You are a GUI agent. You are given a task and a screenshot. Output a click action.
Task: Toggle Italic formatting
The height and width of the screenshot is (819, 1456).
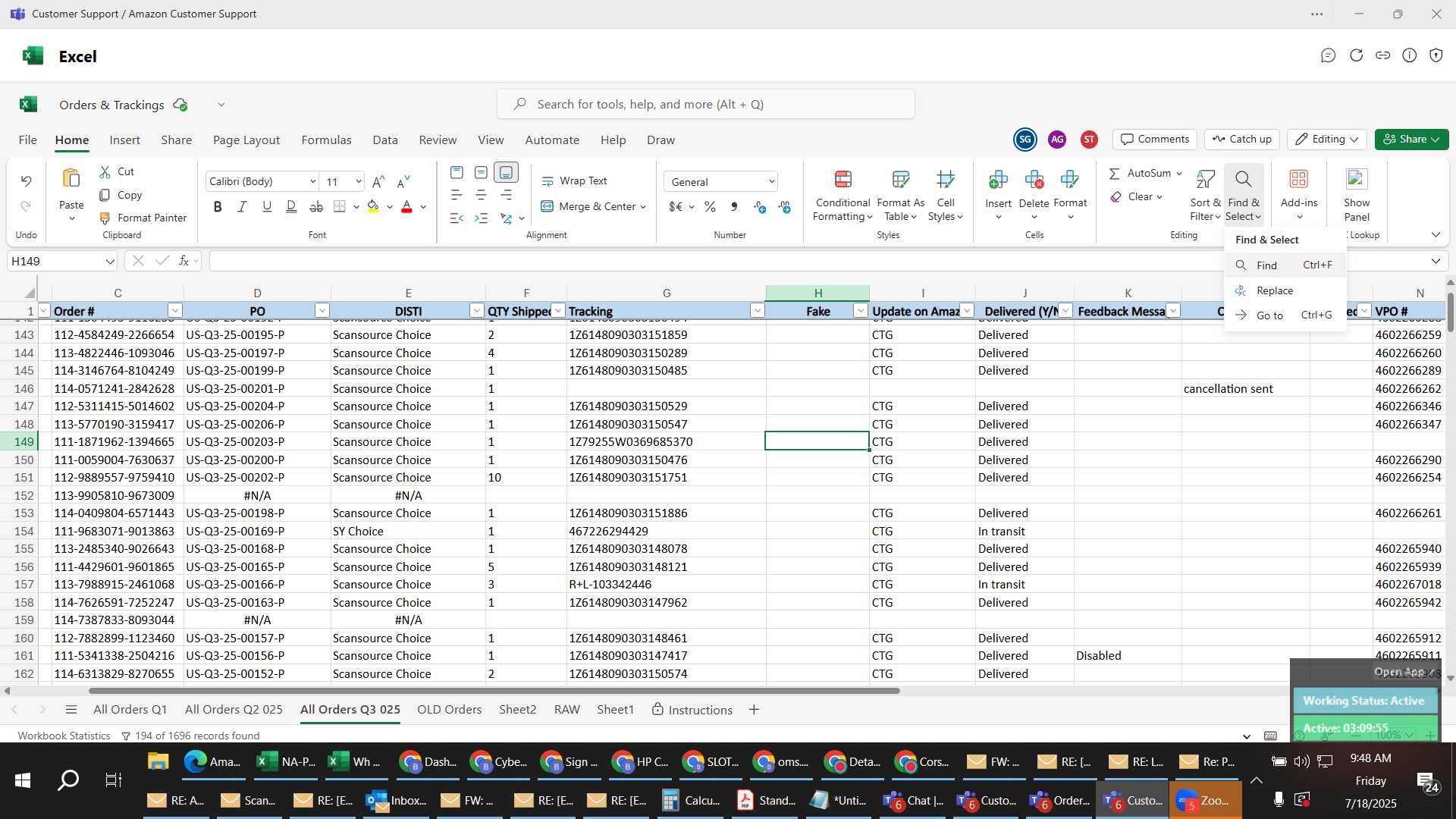(x=242, y=206)
